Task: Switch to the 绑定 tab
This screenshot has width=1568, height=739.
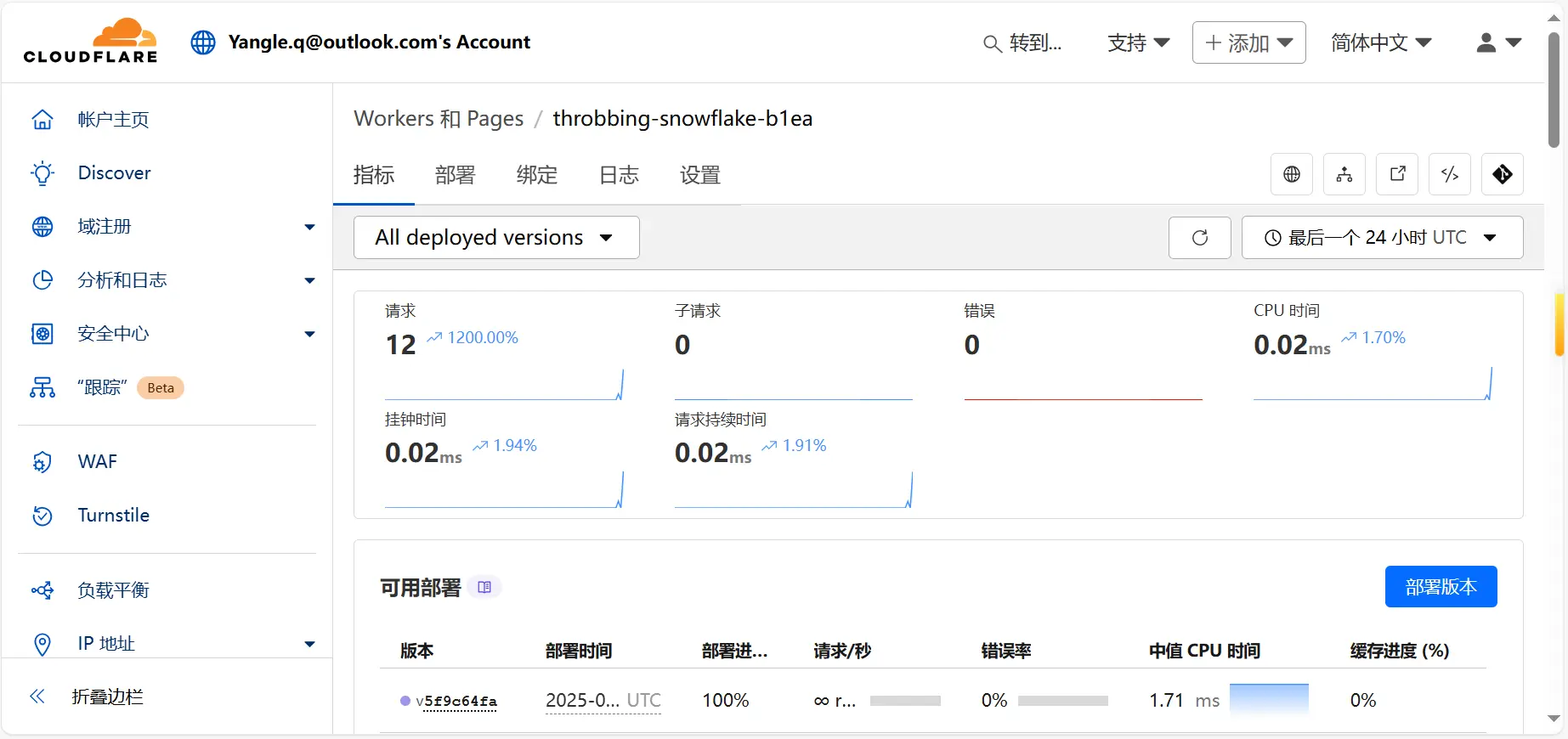Action: click(537, 175)
